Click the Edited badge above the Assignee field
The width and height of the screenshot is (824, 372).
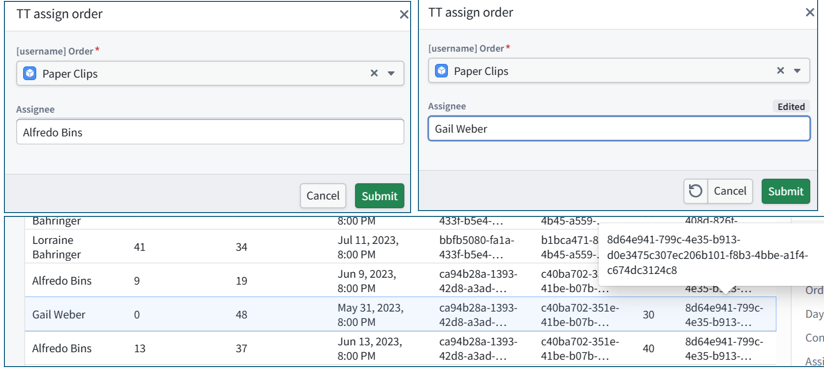[x=791, y=107]
